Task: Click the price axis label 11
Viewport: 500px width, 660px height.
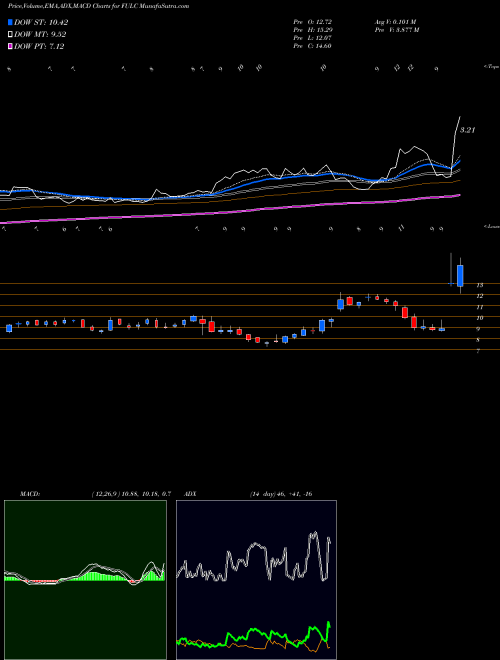Action: tap(479, 307)
